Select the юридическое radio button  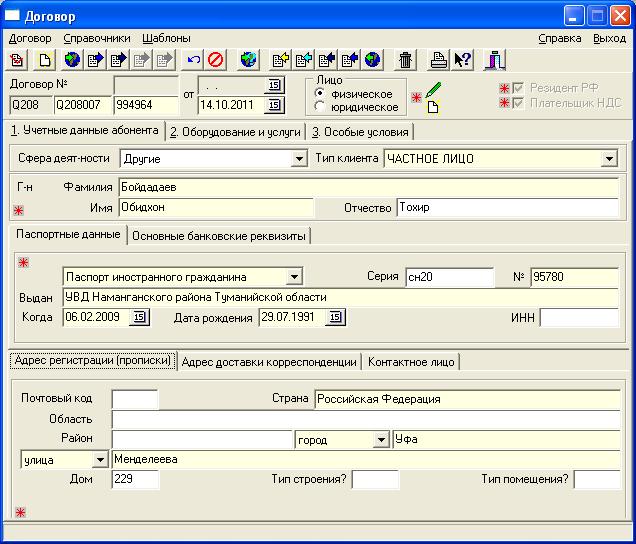coord(320,107)
